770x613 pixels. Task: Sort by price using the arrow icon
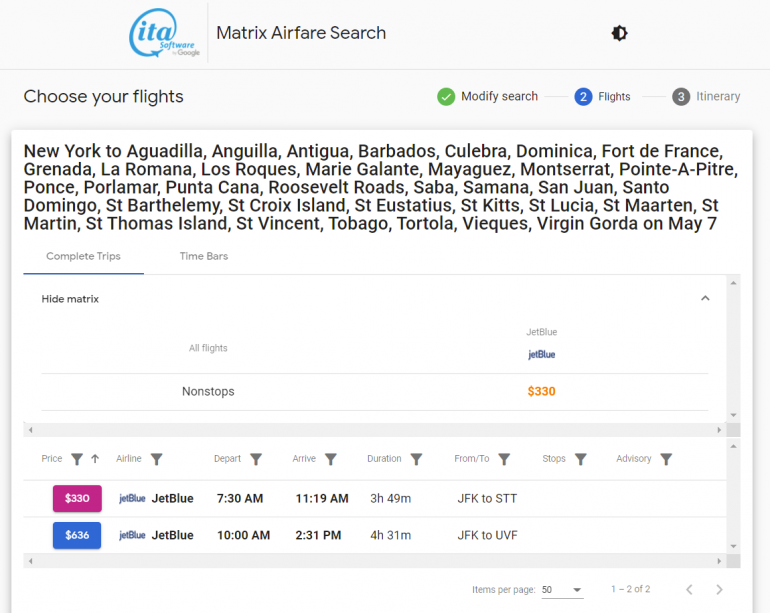coord(95,459)
